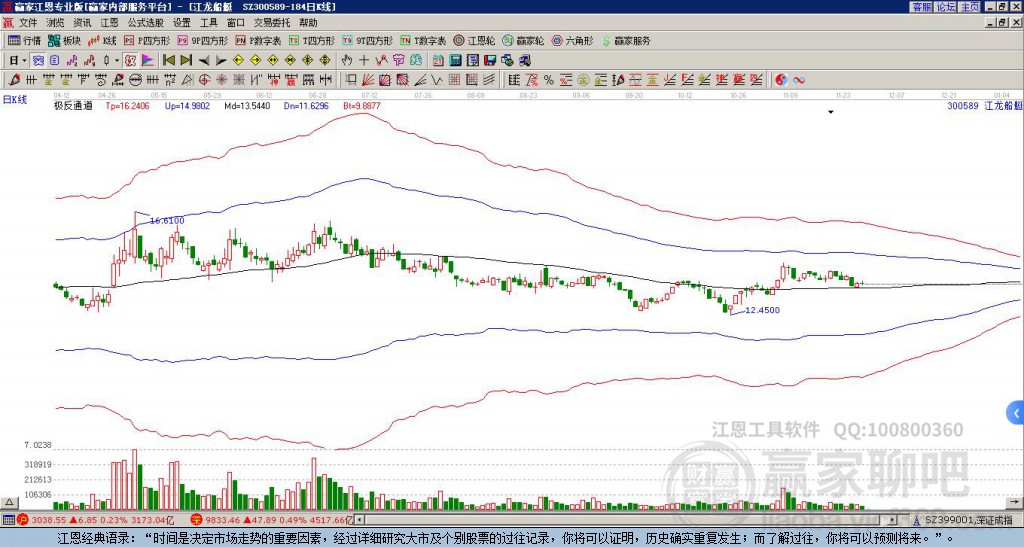
Task: Click the zigzag wave line tool
Action: tap(436, 80)
